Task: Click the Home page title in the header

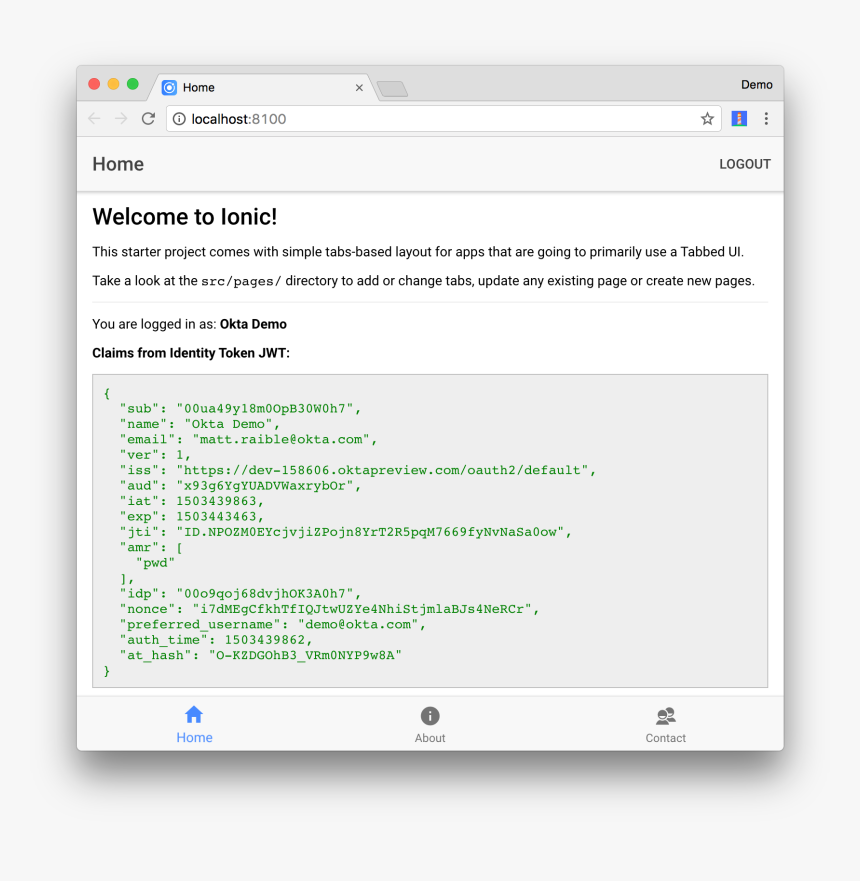Action: pos(118,164)
